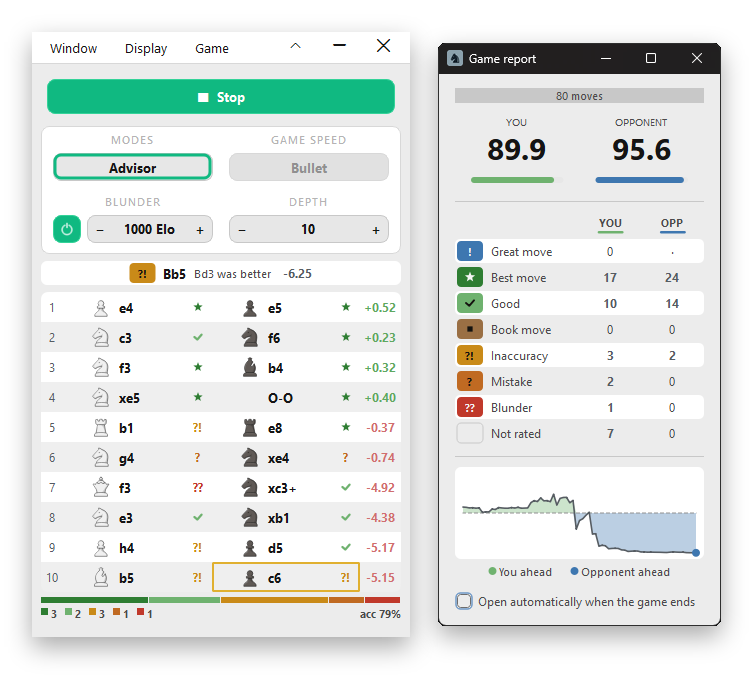
Task: Click the blunder mark on move 7
Action: tap(197, 487)
